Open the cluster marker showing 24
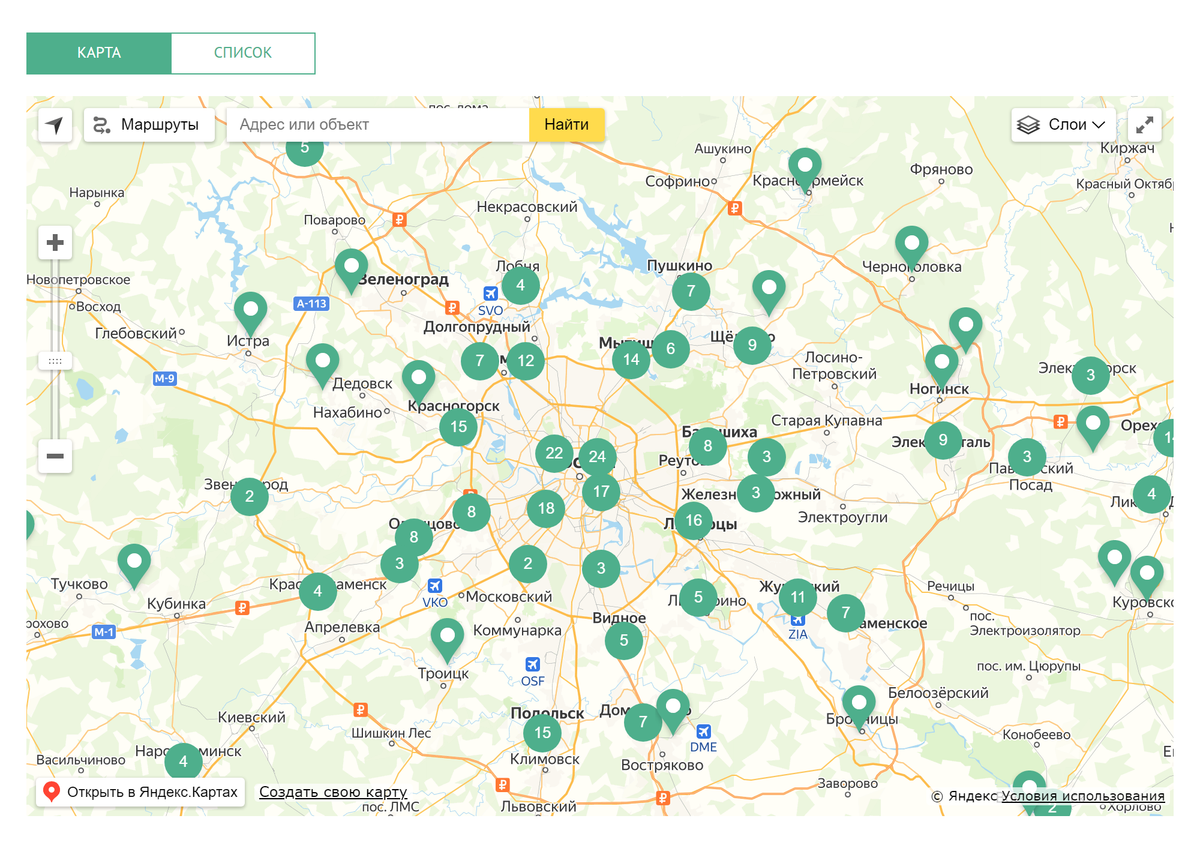 pos(597,458)
